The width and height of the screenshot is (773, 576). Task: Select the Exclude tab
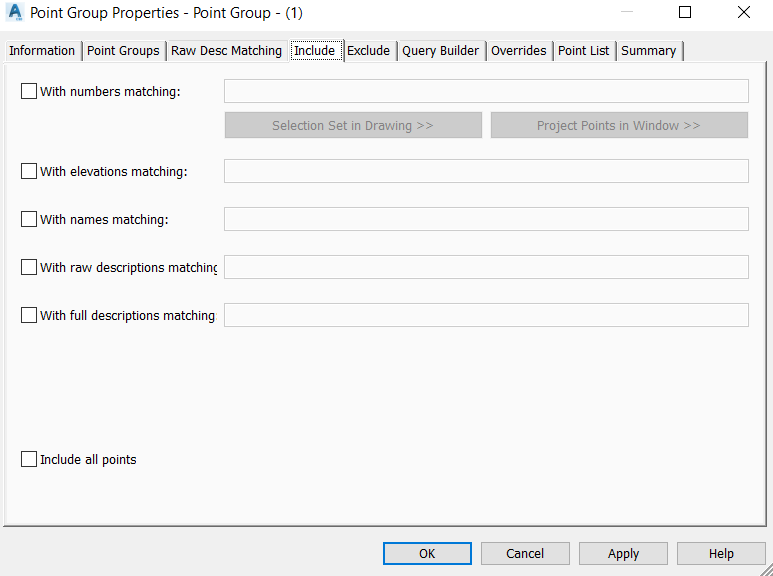[x=368, y=51]
